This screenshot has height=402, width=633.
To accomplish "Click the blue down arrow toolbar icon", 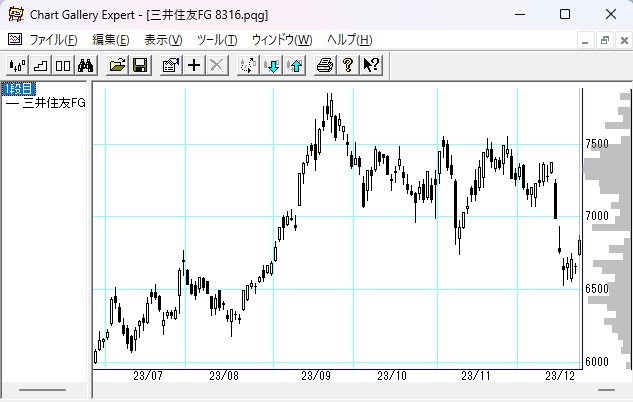I will 272,65.
